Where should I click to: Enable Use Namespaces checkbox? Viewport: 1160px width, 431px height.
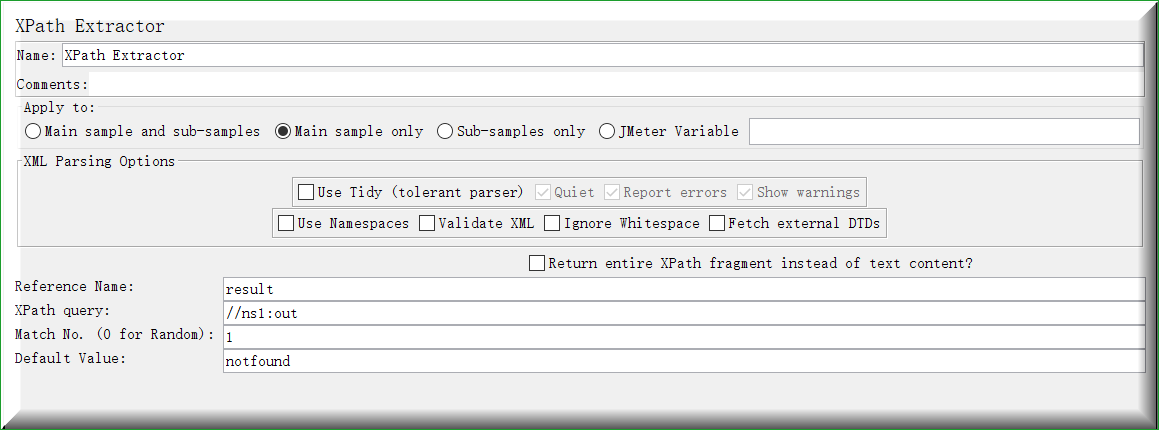click(343, 223)
